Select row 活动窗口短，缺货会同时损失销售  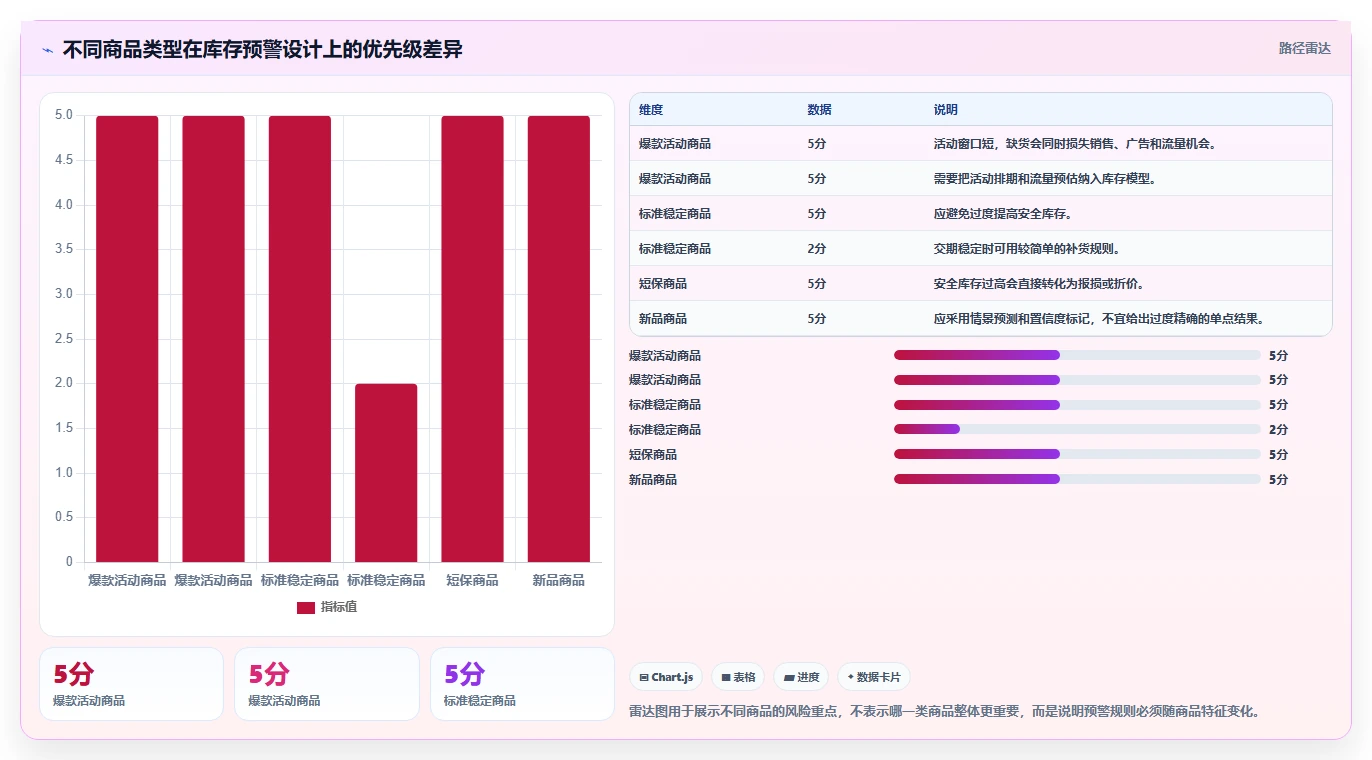[x=980, y=144]
